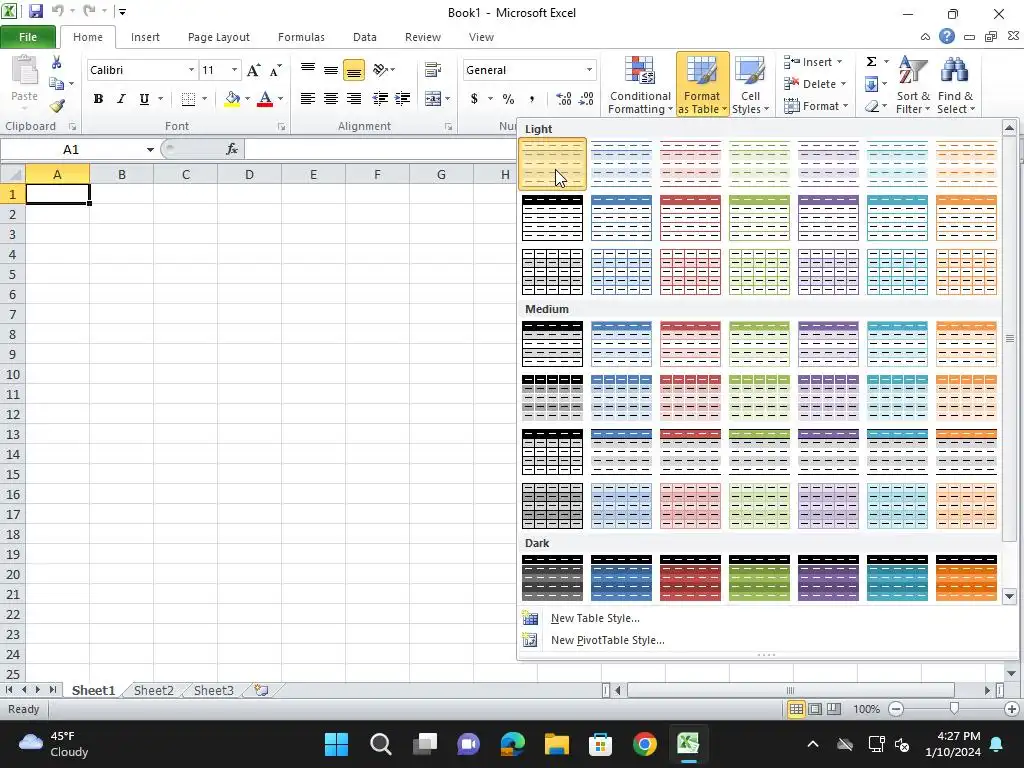Click Decrease Decimal icon
Viewport: 1024px width, 768px height.
click(586, 99)
